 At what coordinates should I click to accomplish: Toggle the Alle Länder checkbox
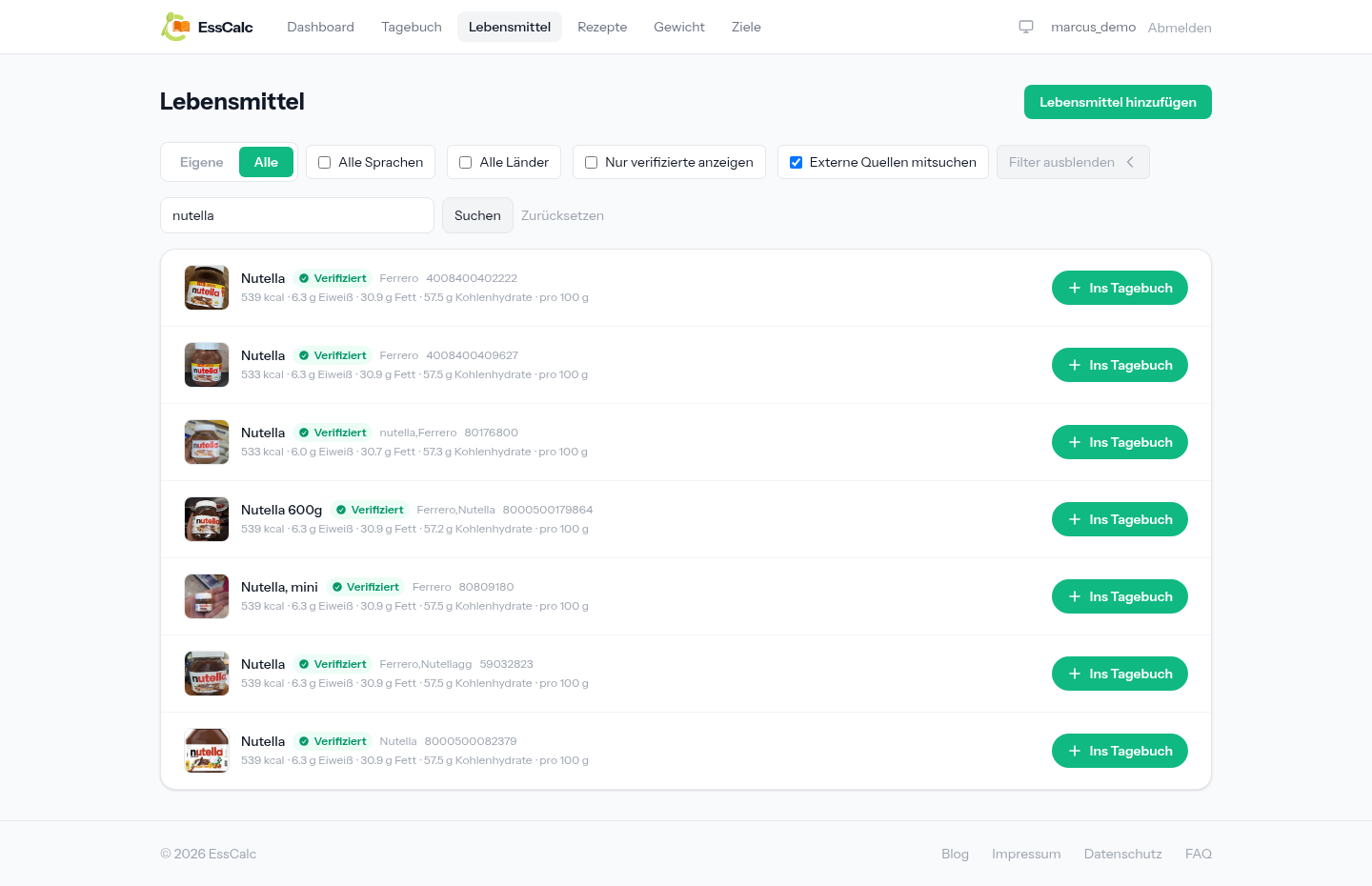pos(465,162)
